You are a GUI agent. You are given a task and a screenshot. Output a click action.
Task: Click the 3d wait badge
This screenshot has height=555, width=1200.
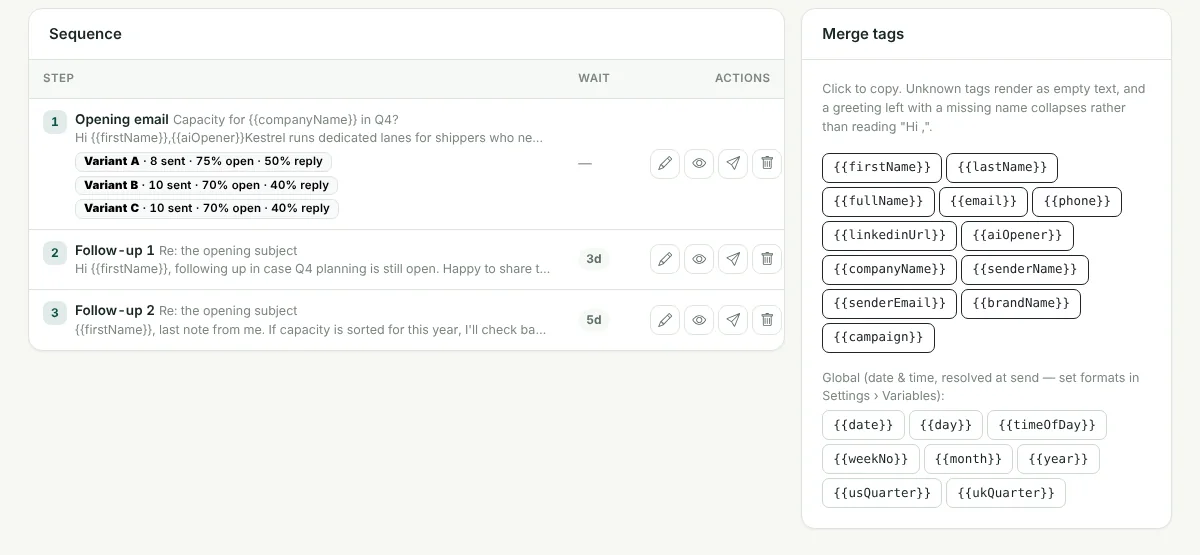(x=594, y=259)
